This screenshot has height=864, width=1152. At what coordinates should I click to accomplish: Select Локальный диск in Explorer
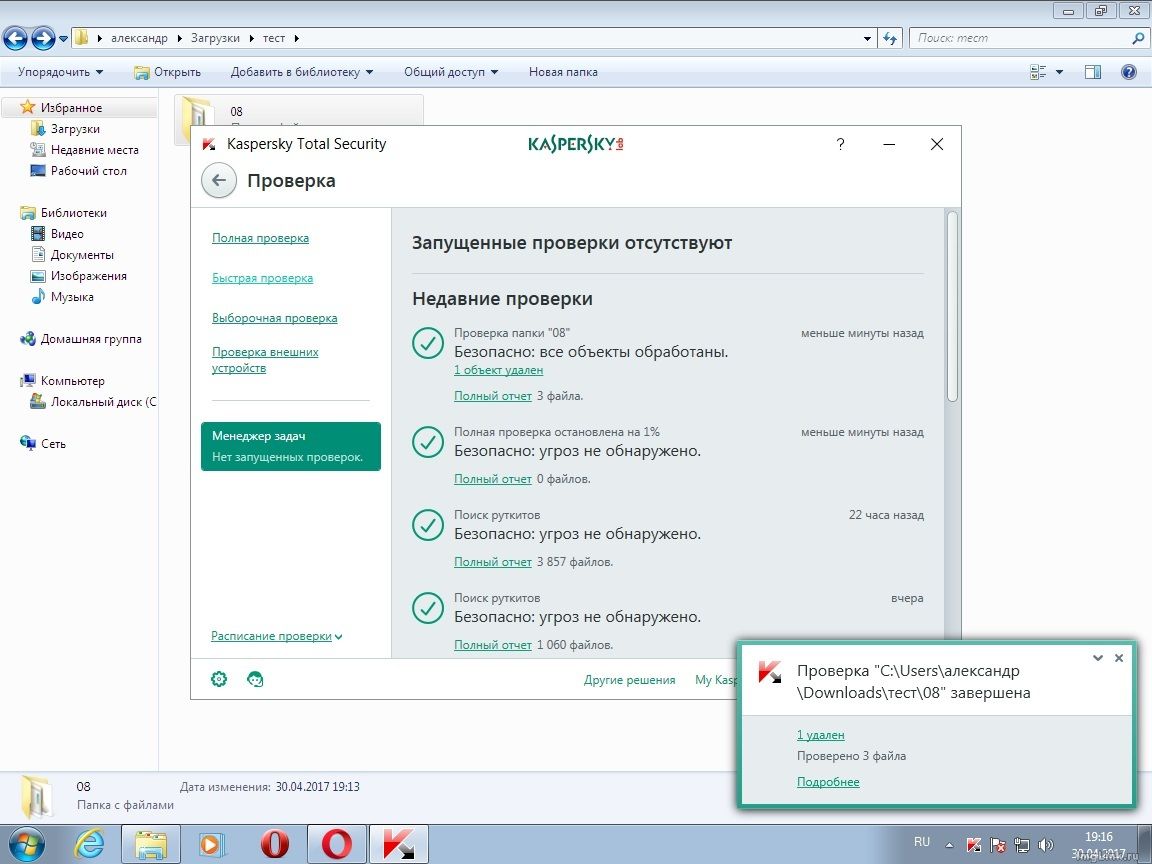coord(103,402)
